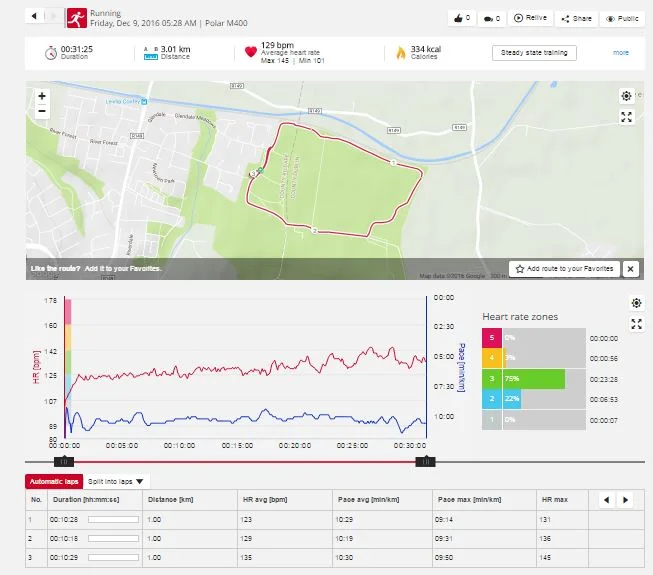Screen dimensions: 653x575
Task: Expand the heart rate graph to fullscreen
Action: pyautogui.click(x=636, y=324)
